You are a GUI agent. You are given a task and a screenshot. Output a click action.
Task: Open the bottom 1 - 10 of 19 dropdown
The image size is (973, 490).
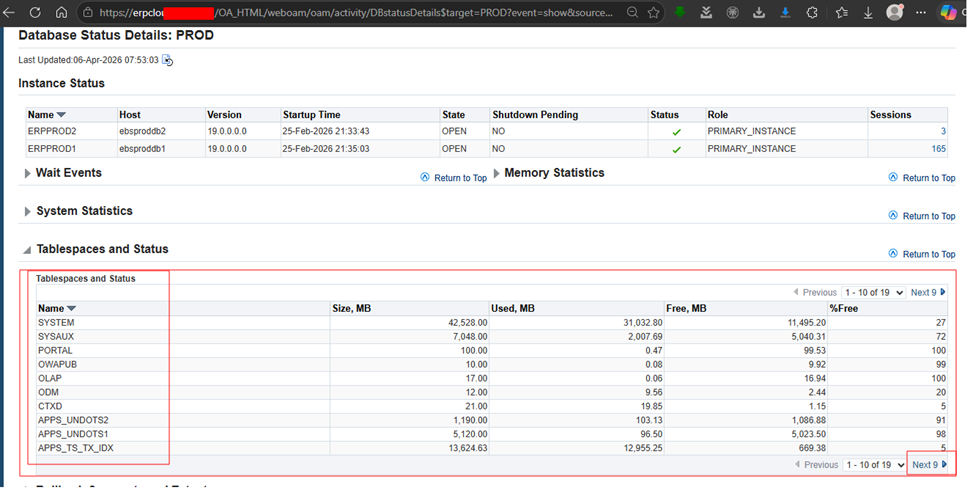pyautogui.click(x=873, y=465)
